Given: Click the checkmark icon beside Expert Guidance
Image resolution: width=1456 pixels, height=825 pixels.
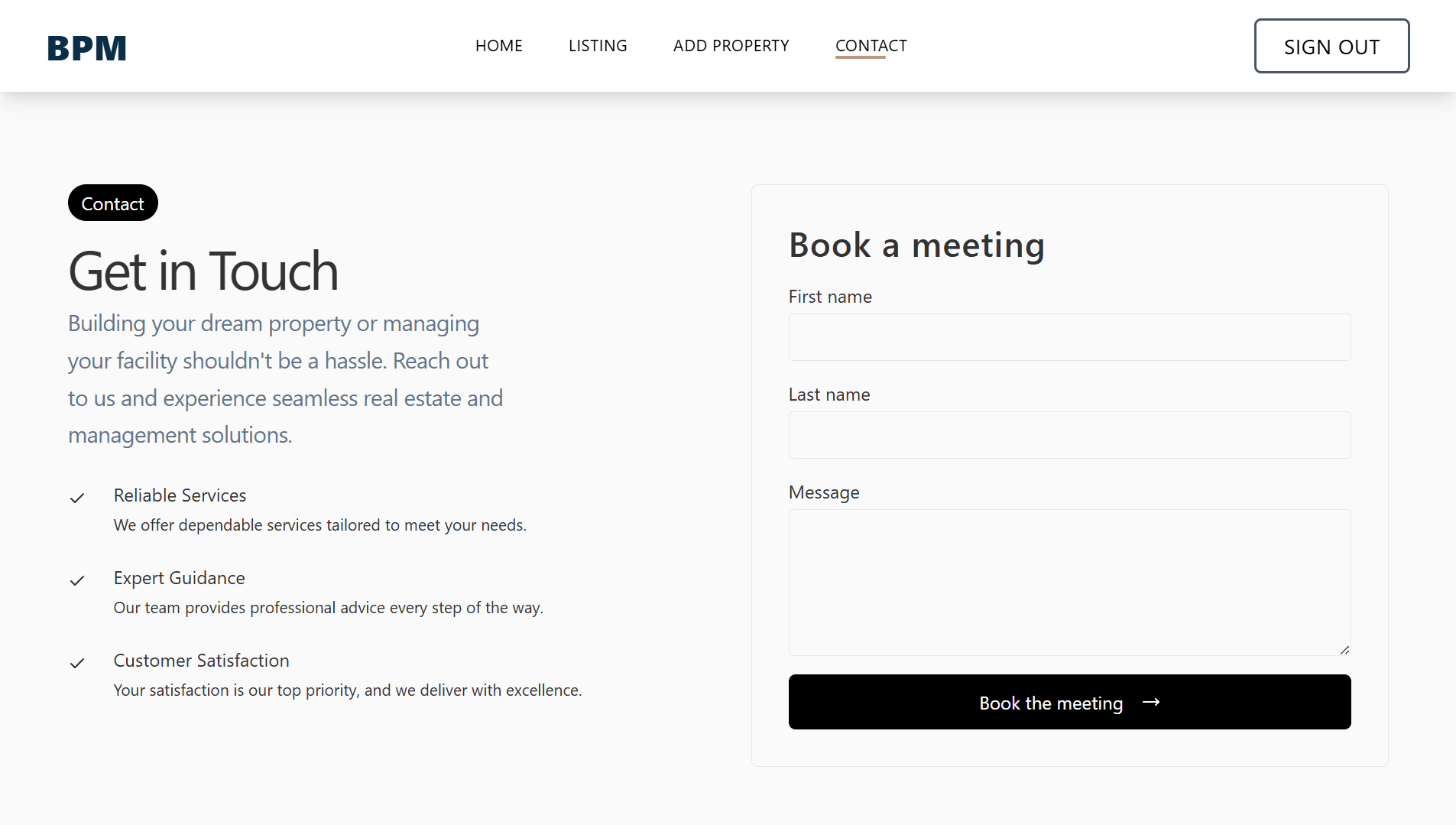Looking at the screenshot, I should tap(77, 581).
